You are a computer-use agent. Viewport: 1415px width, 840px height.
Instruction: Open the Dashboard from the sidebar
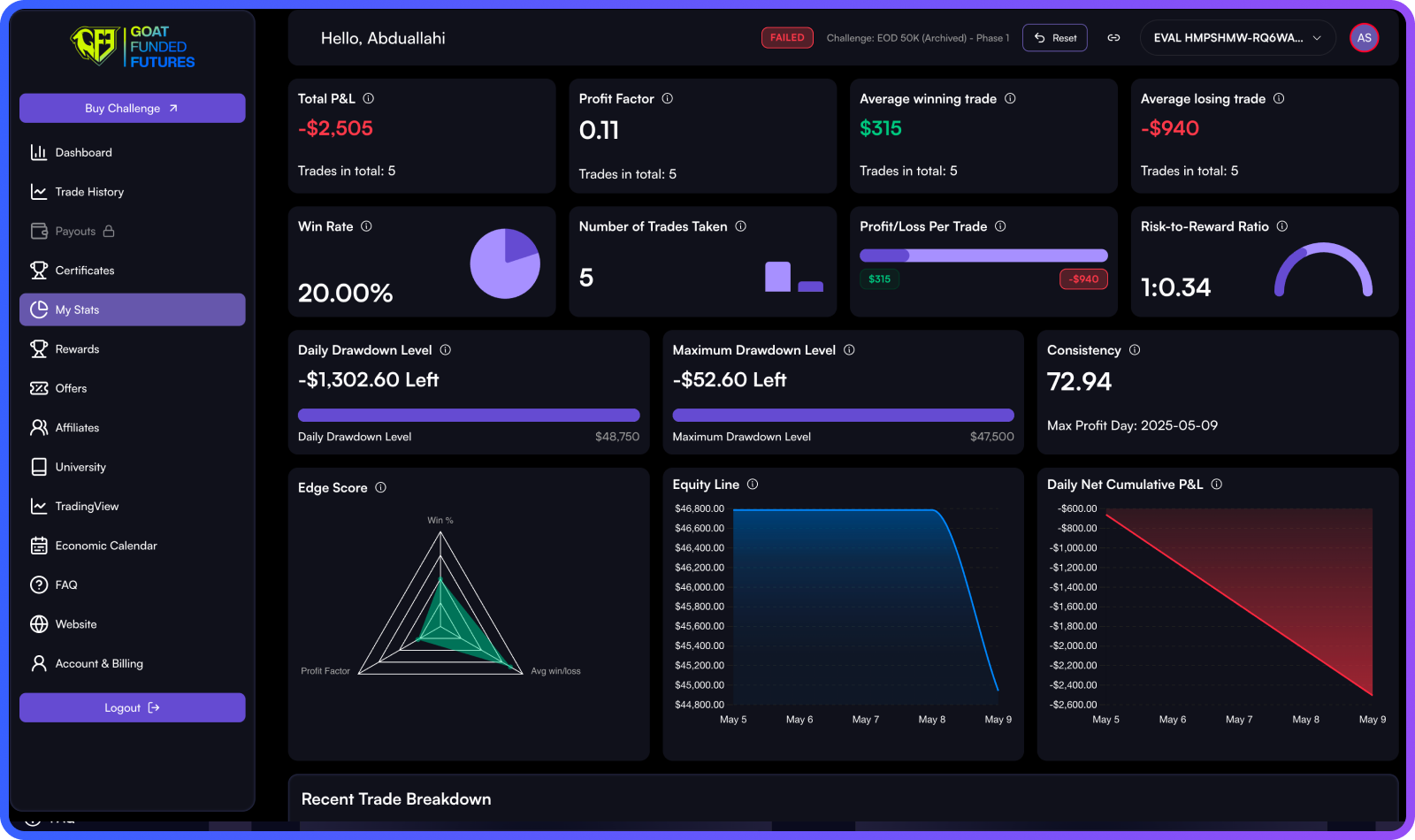pos(84,152)
